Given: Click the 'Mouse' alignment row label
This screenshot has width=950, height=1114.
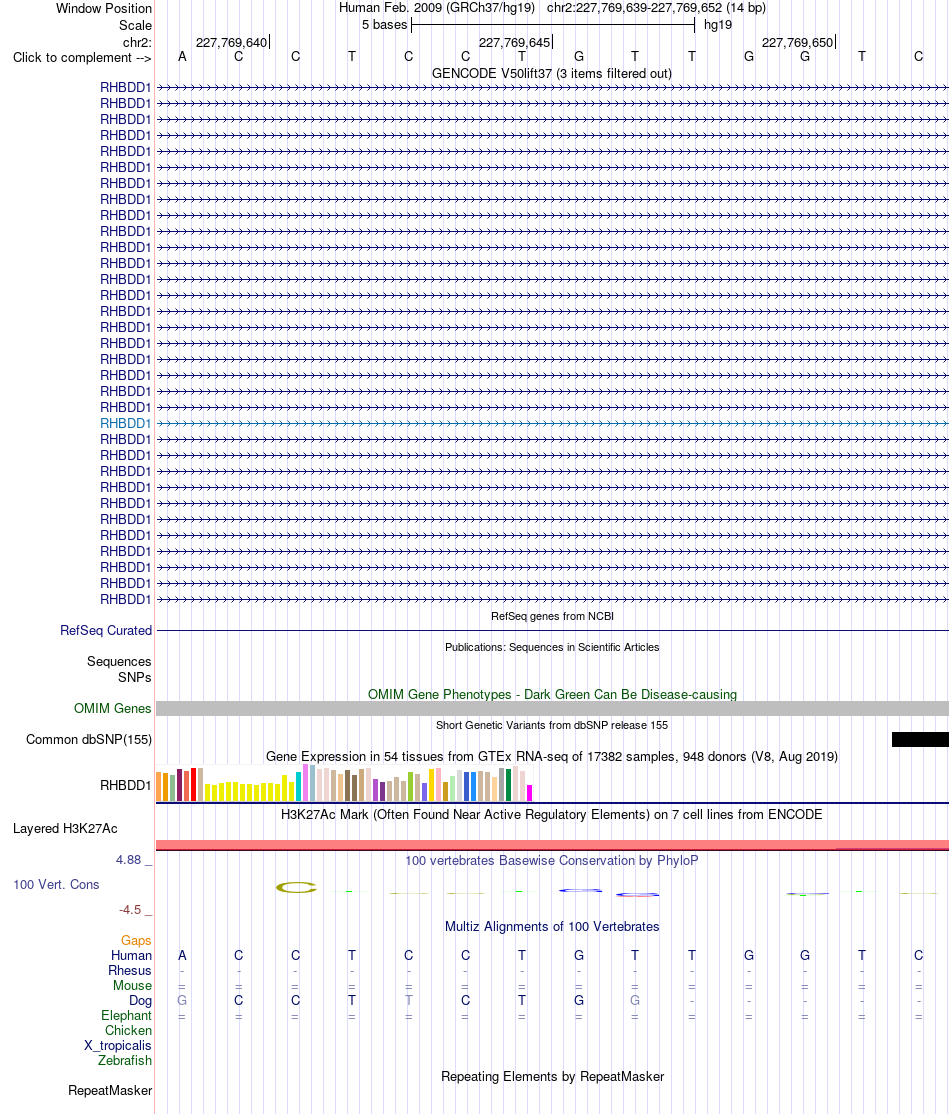Looking at the screenshot, I should coord(132,985).
